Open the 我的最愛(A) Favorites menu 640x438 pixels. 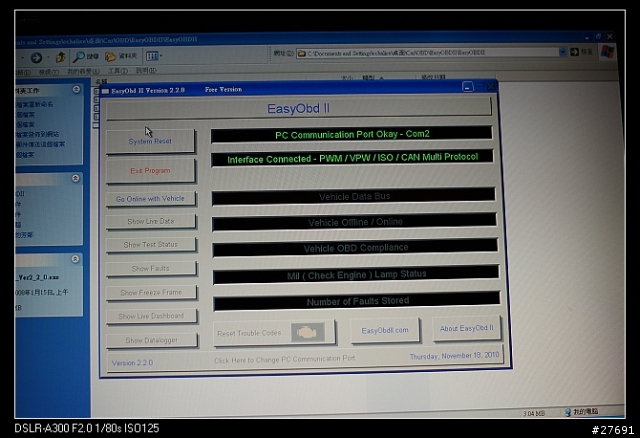coord(83,71)
